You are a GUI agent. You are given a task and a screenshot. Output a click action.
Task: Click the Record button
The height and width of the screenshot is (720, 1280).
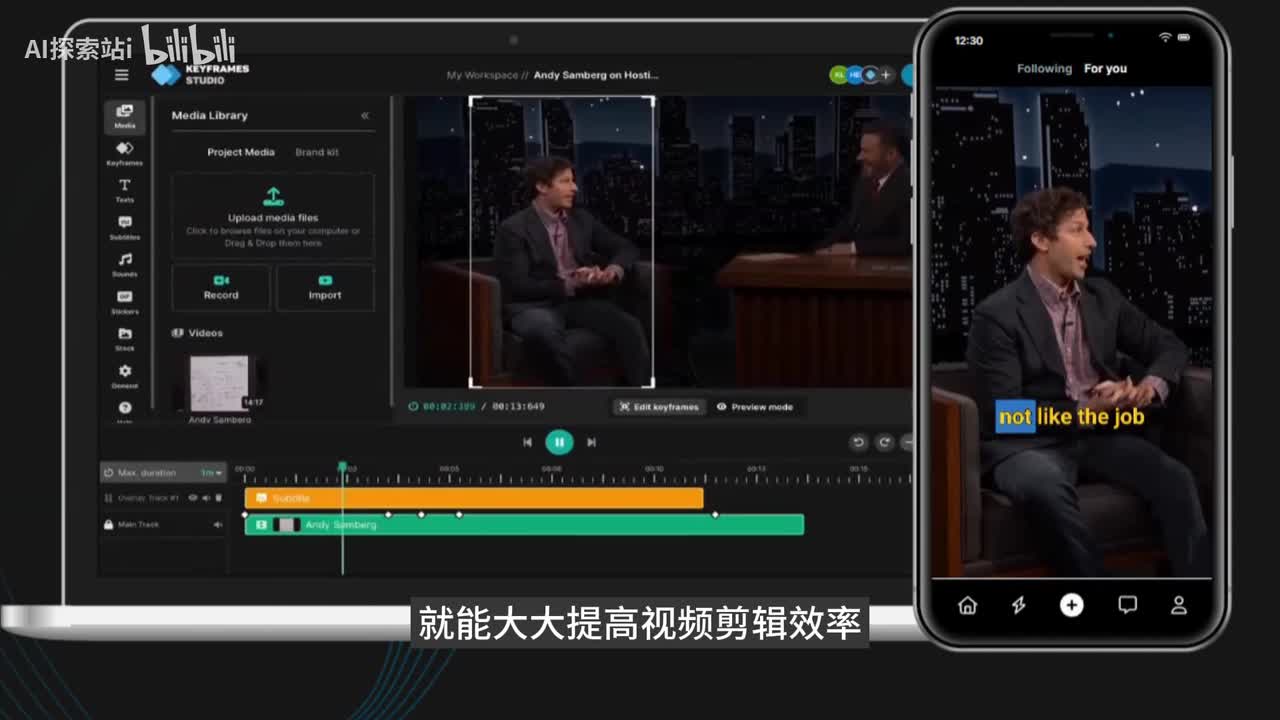(x=221, y=288)
